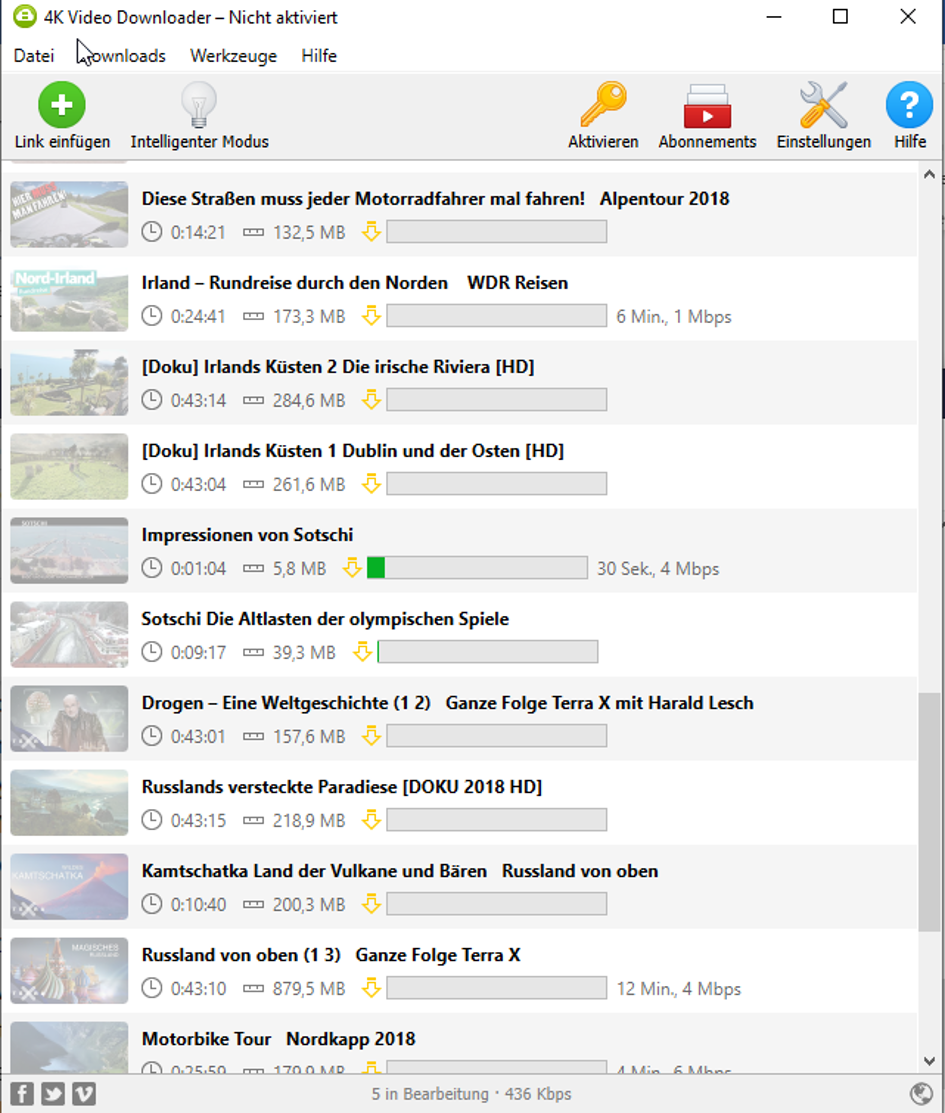Select title '[Doku] Irlands Küsten 1 Dublin und der Osten [HD]'
945x1113 pixels.
tap(353, 451)
